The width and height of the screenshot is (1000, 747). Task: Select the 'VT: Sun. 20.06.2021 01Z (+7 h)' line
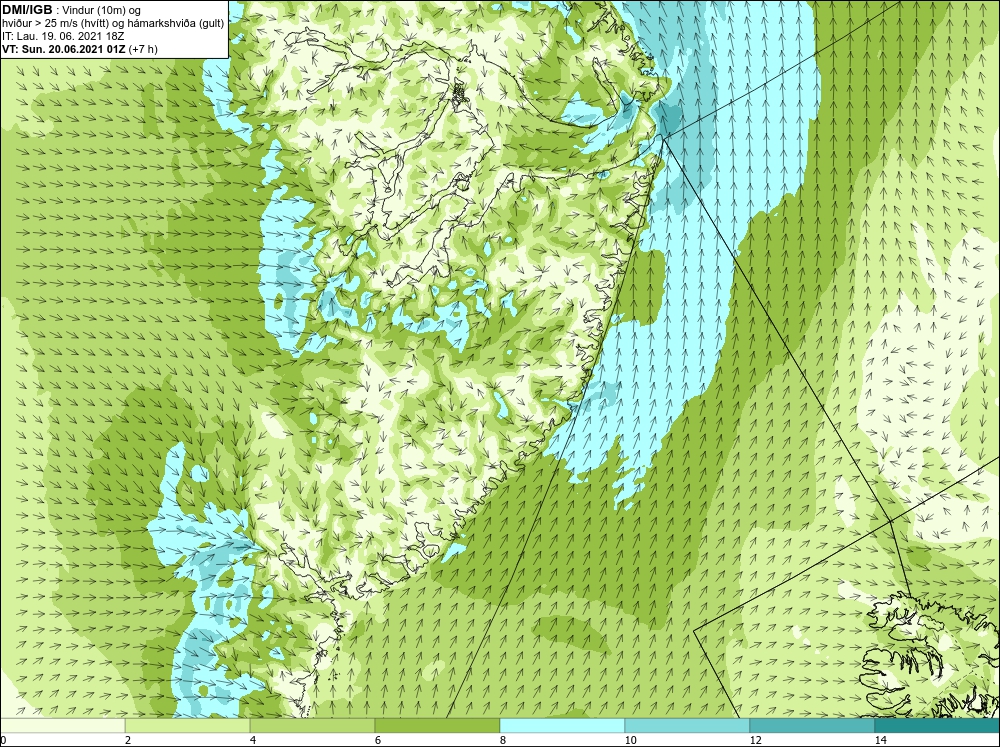(80, 49)
